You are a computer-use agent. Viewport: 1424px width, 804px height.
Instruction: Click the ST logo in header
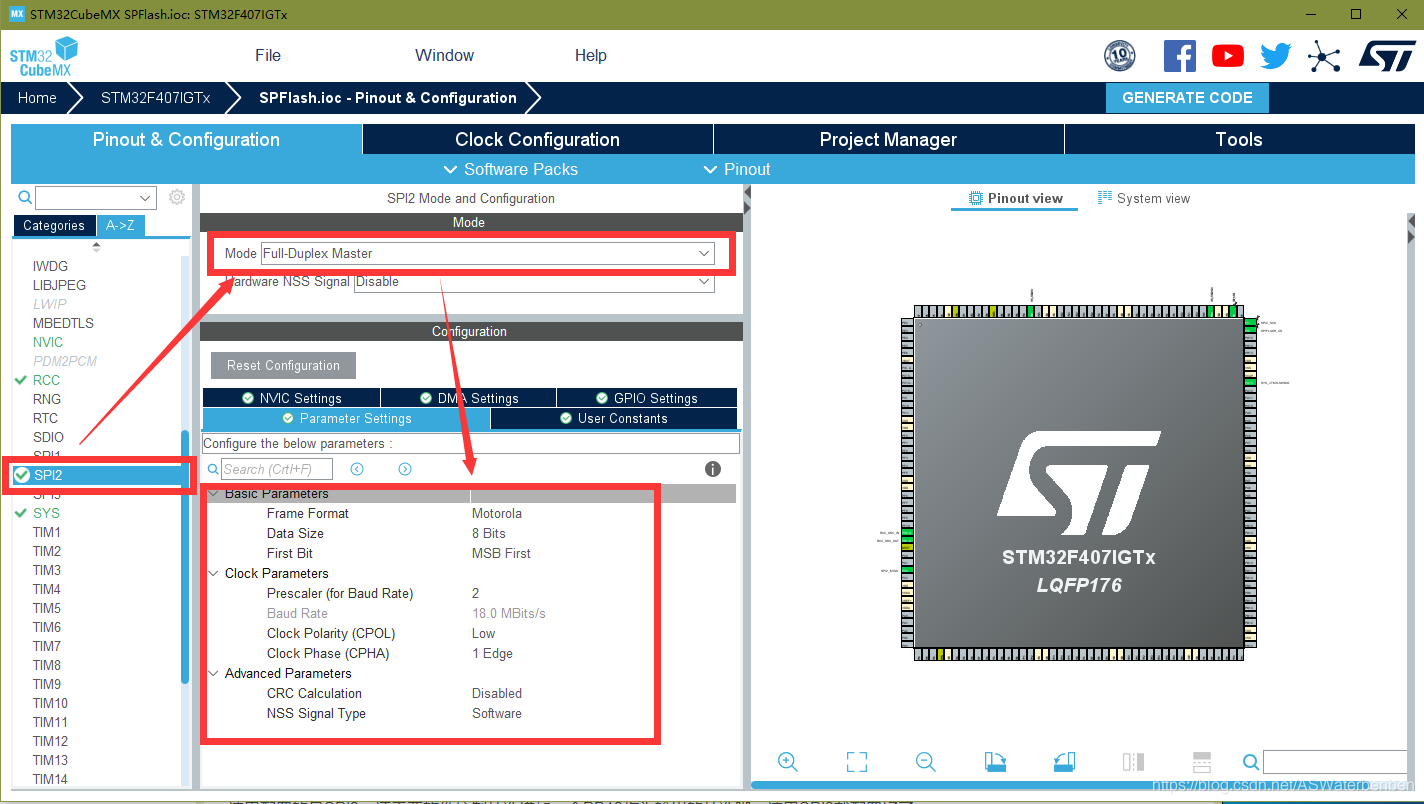click(x=1387, y=56)
